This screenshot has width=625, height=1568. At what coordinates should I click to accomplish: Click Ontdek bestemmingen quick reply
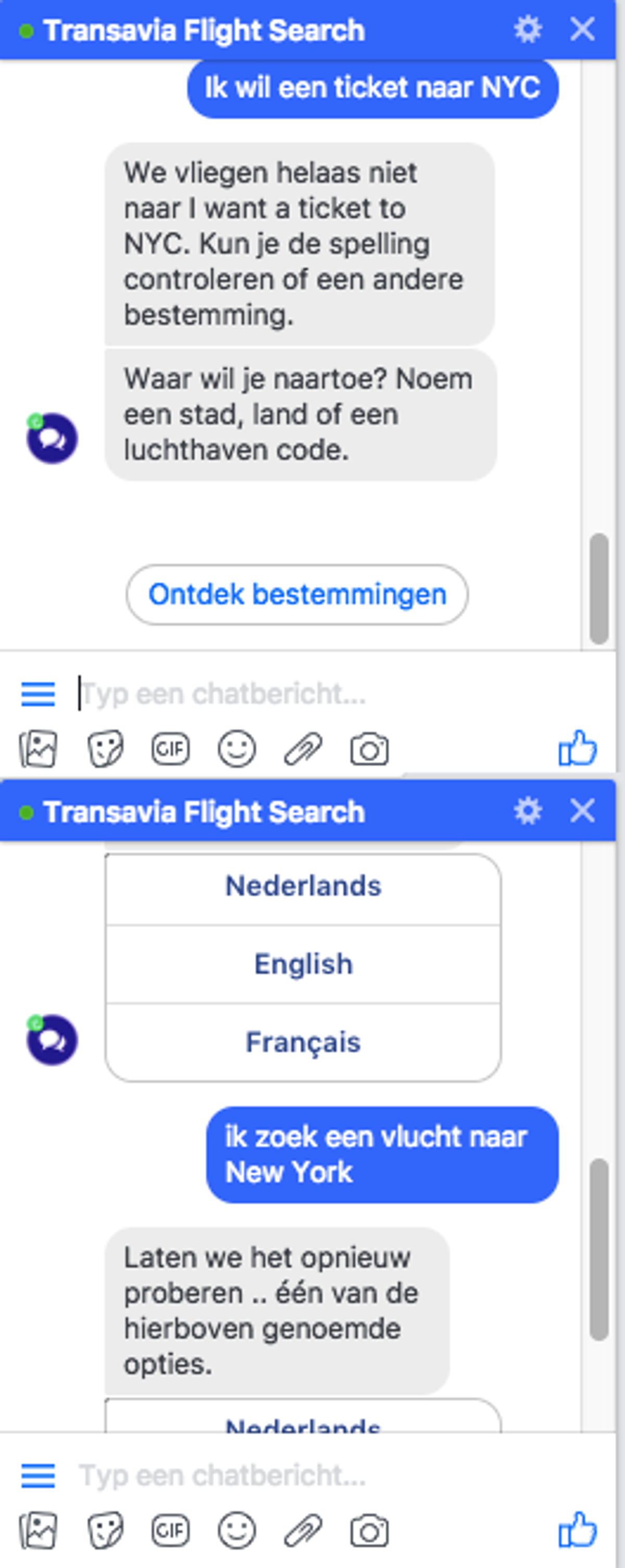pyautogui.click(x=297, y=595)
